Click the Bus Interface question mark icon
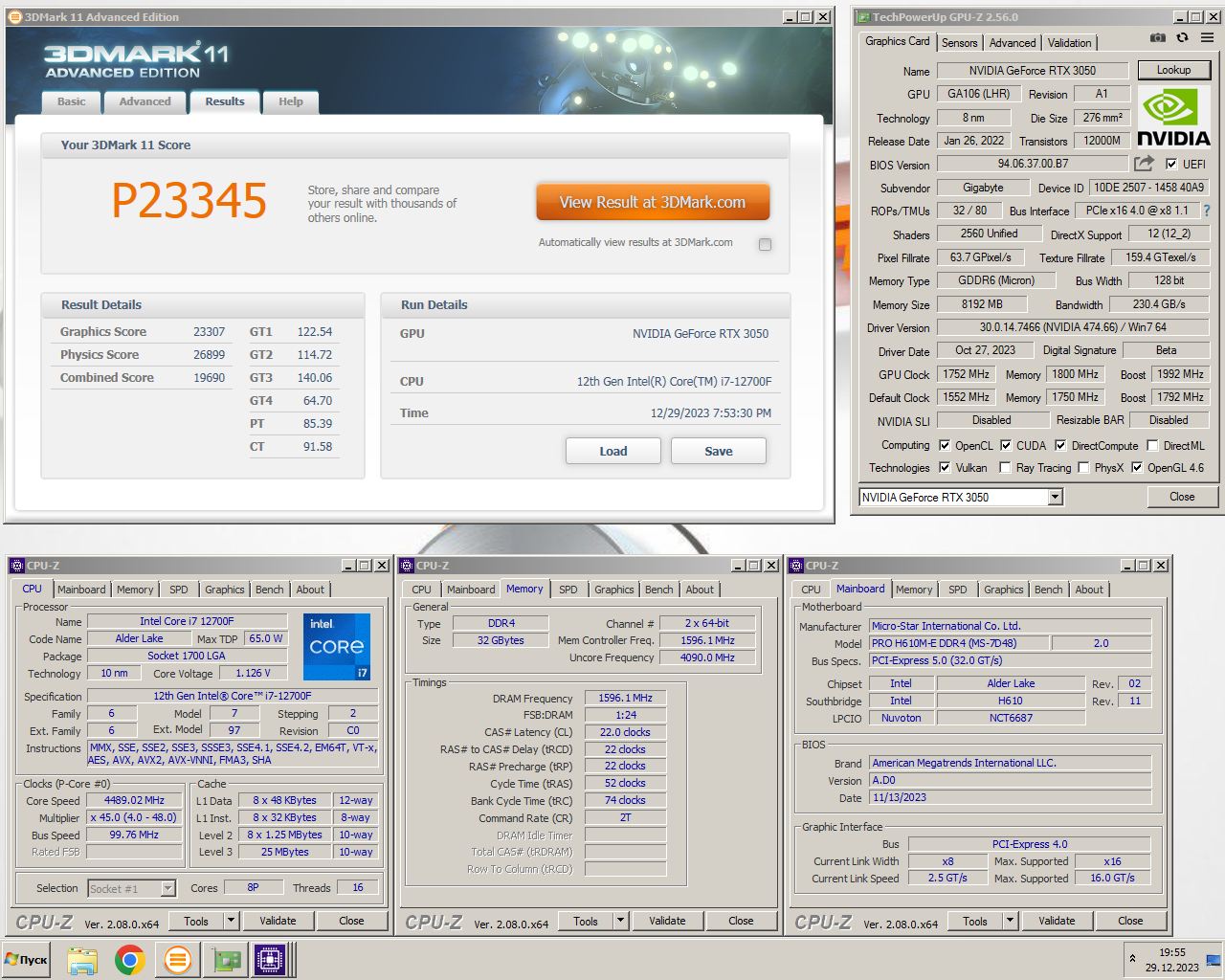 [1206, 211]
